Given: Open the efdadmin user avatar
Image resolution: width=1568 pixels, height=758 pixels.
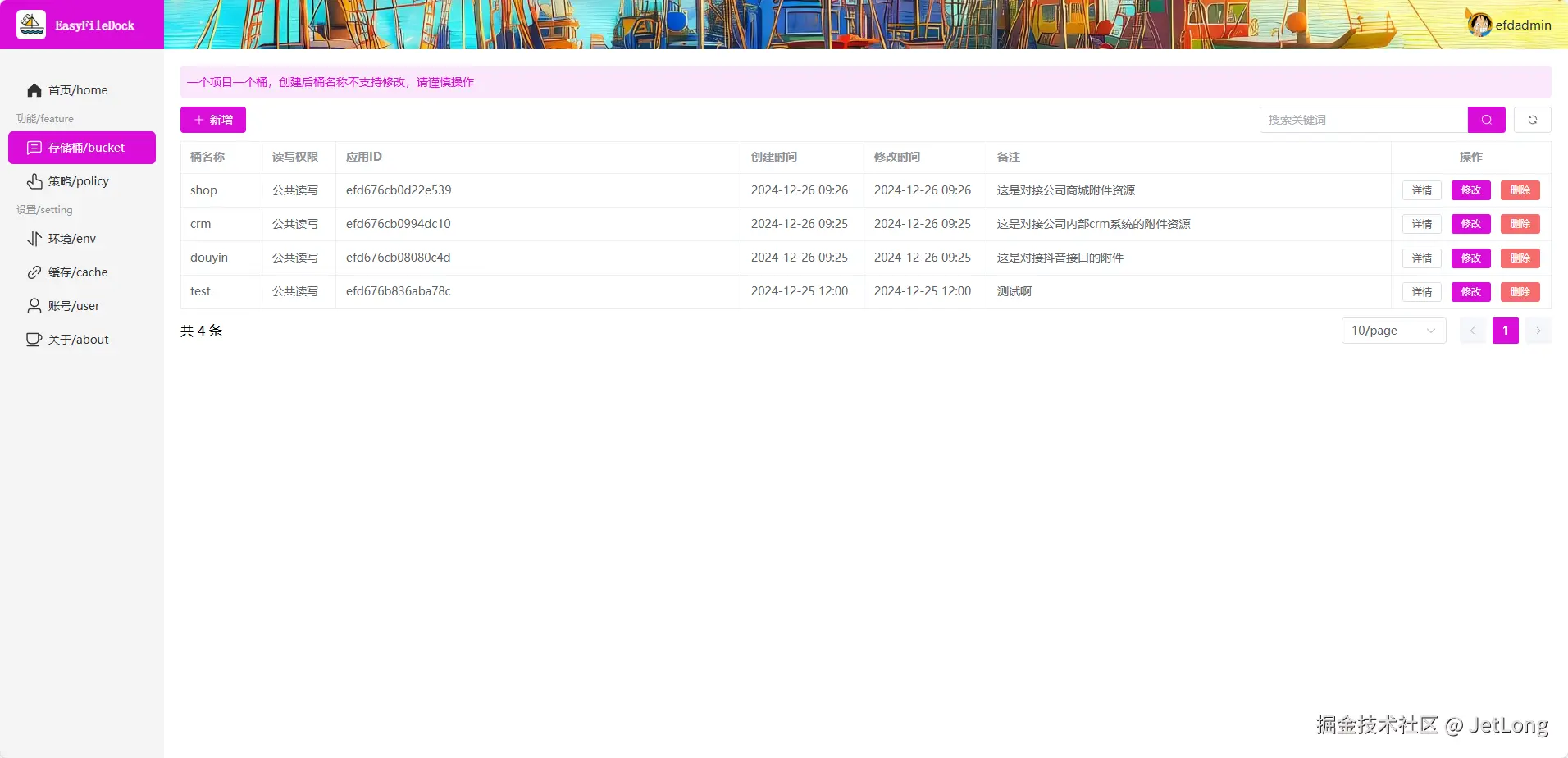Looking at the screenshot, I should coord(1479,25).
